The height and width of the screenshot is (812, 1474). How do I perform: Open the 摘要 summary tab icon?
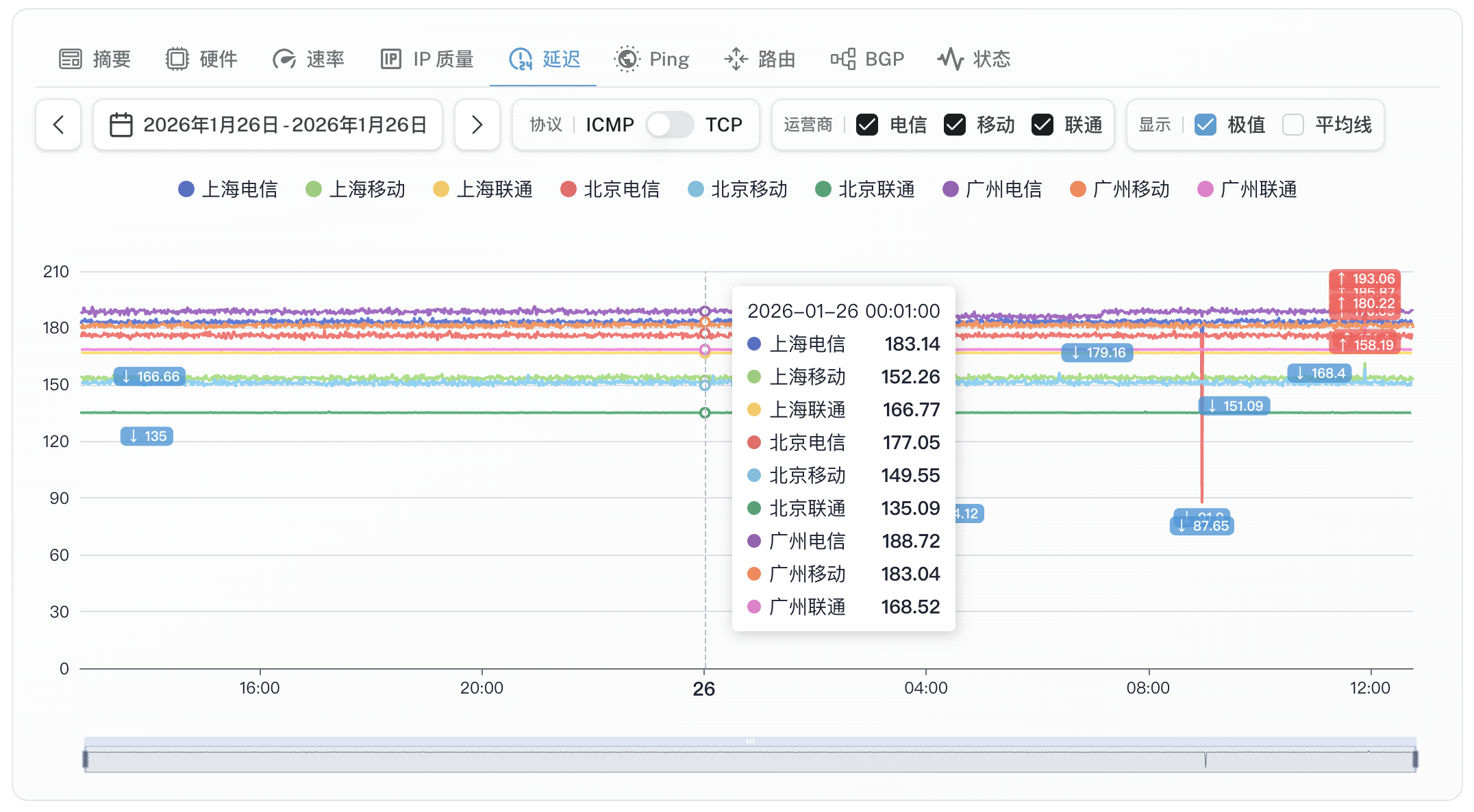(70, 60)
